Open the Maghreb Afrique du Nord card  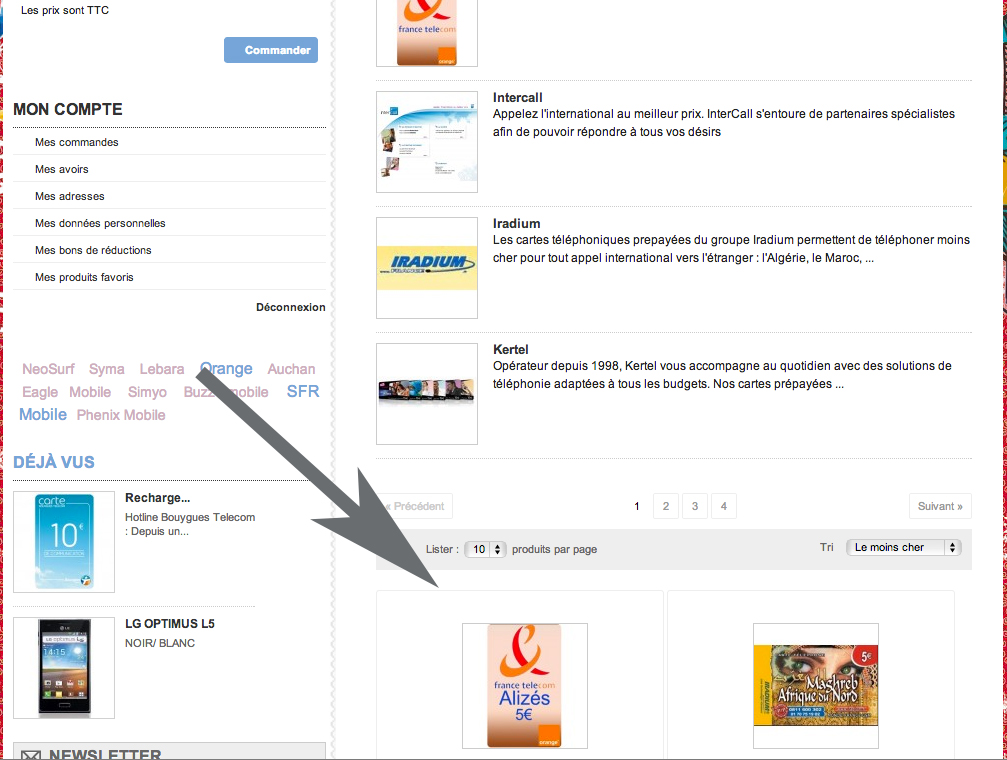[816, 685]
